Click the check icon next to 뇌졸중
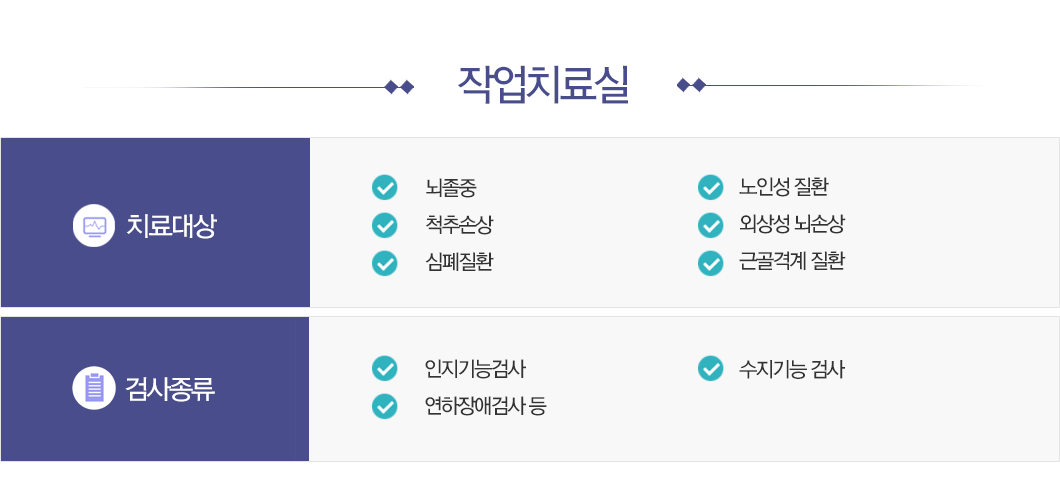Viewport: 1060px width, 482px height. click(385, 187)
